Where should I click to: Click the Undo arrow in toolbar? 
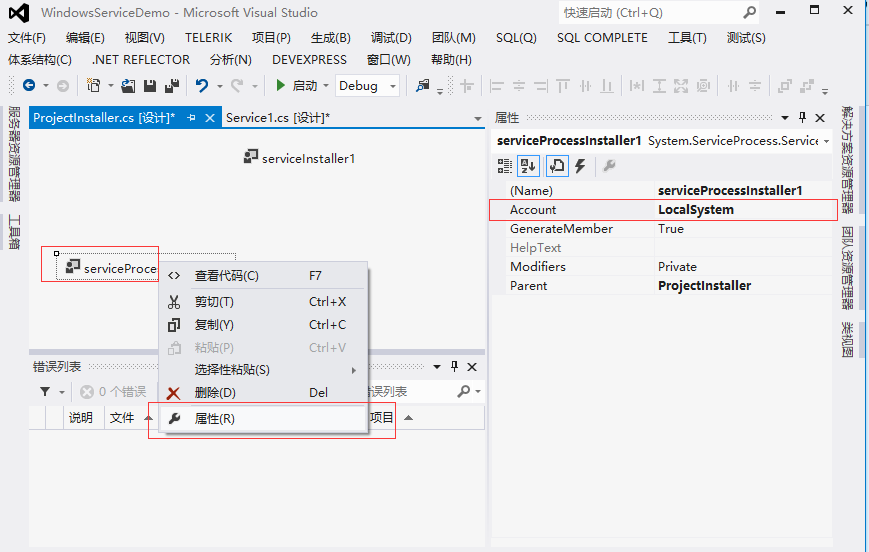tap(202, 86)
